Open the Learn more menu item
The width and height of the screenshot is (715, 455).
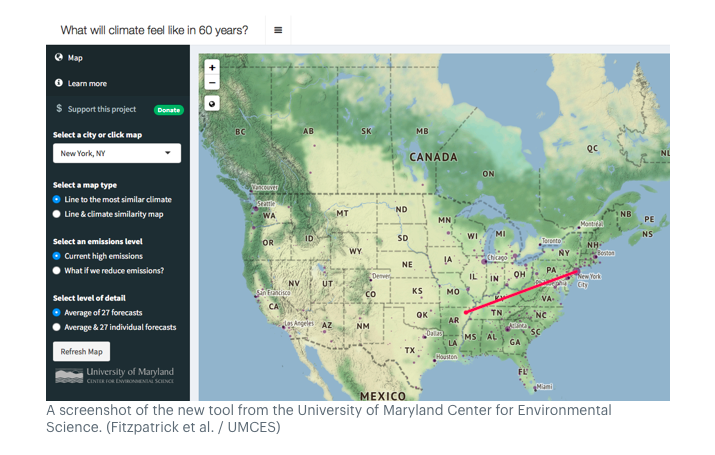[87, 83]
